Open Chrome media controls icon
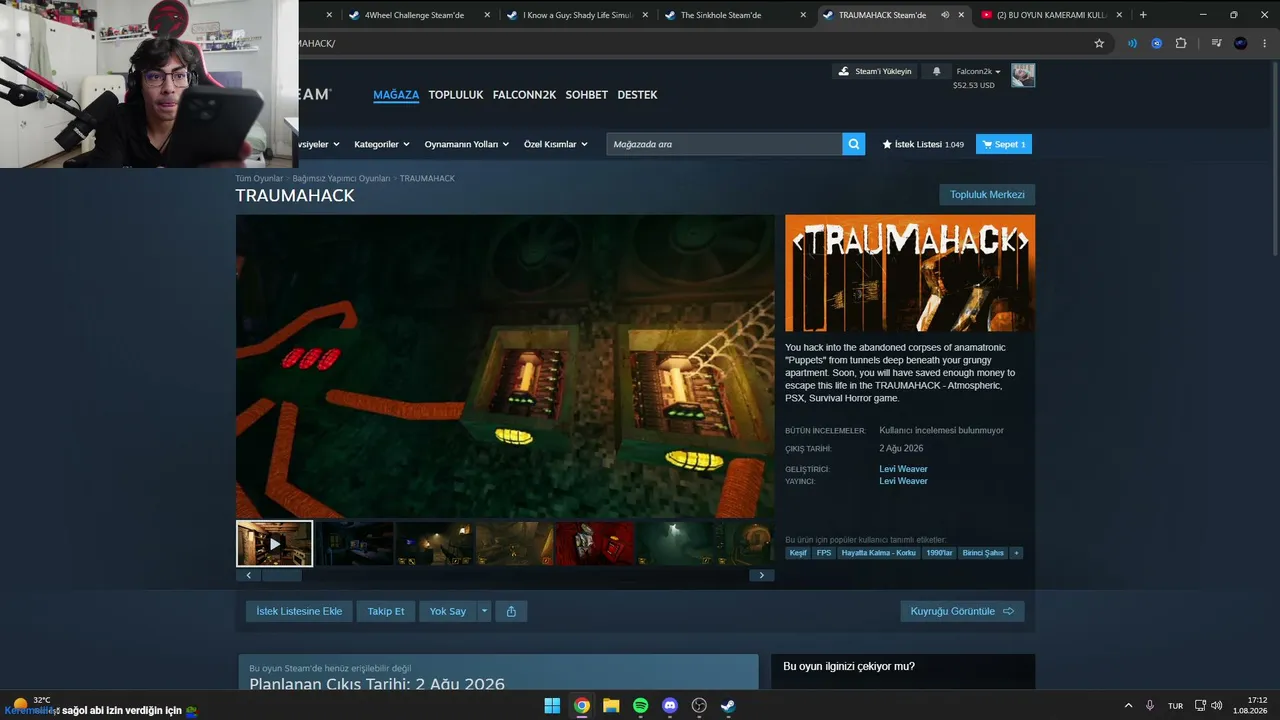1280x720 pixels. (1216, 43)
